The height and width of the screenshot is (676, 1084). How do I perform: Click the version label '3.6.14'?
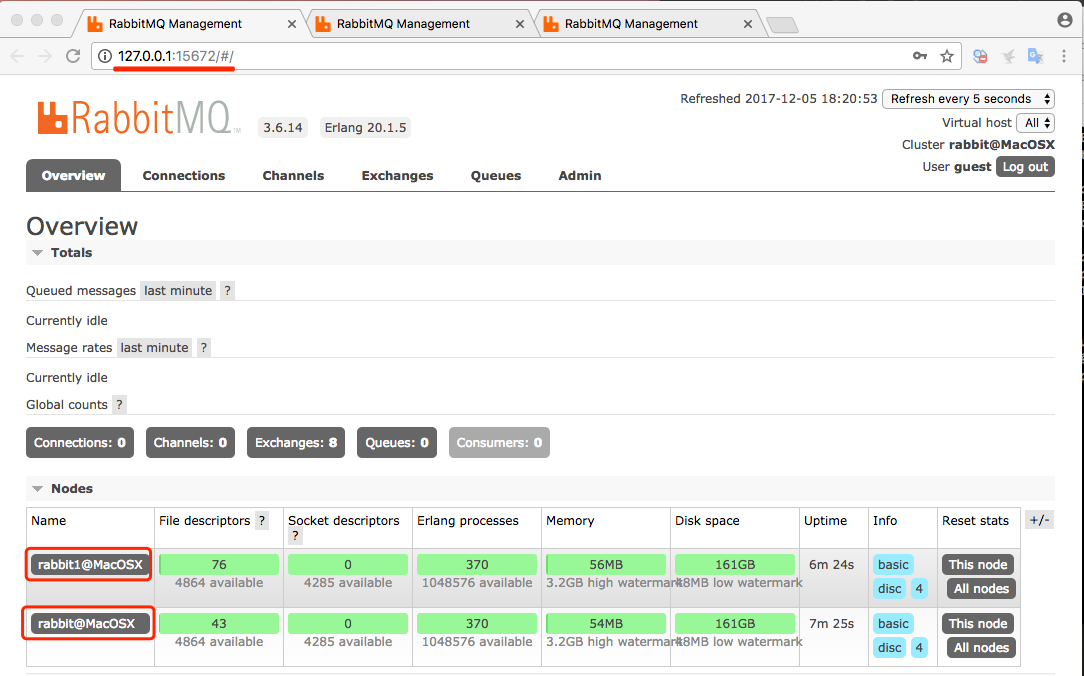coord(283,128)
